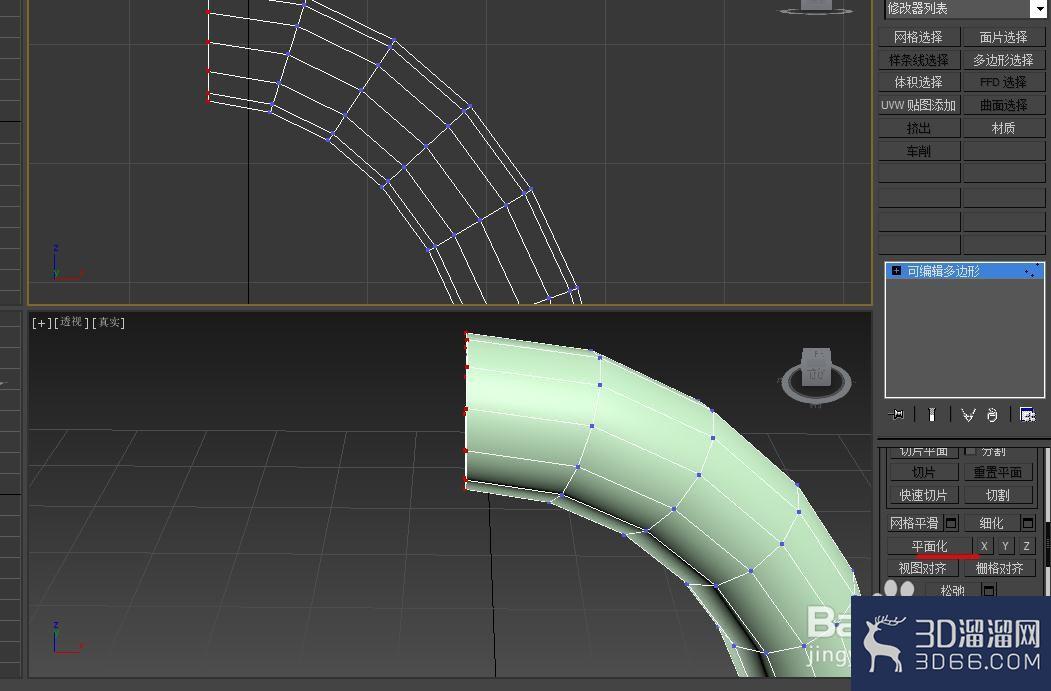Open 透视 viewport label menu
Image resolution: width=1051 pixels, height=691 pixels.
(x=71, y=322)
